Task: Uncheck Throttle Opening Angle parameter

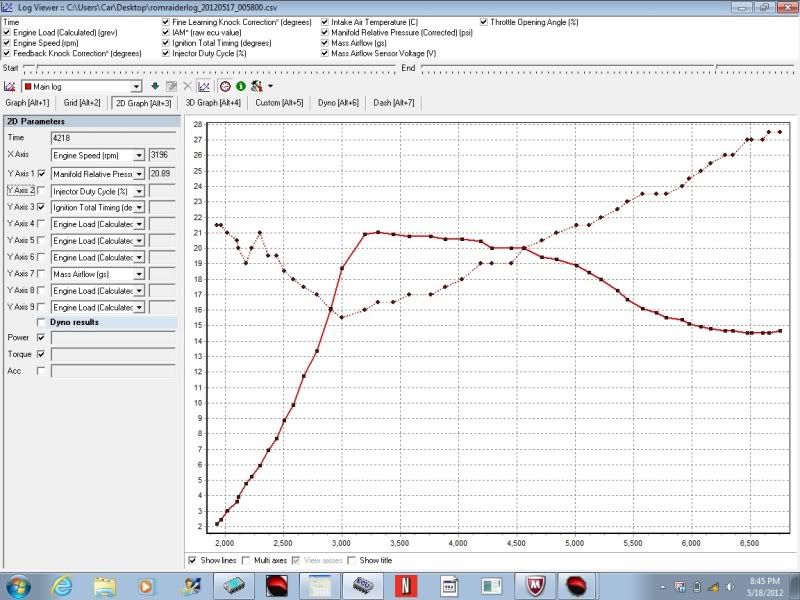Action: tap(485, 21)
